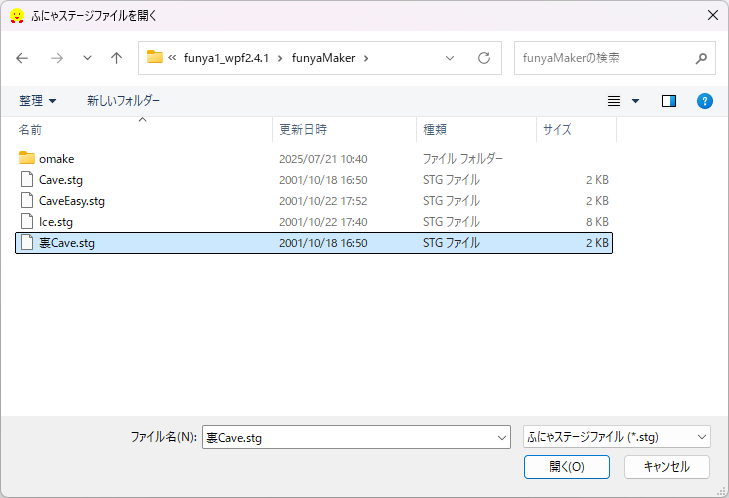Select funyaMaker breadcrumb segment
Viewport: 729px width, 498px height.
click(x=324, y=58)
